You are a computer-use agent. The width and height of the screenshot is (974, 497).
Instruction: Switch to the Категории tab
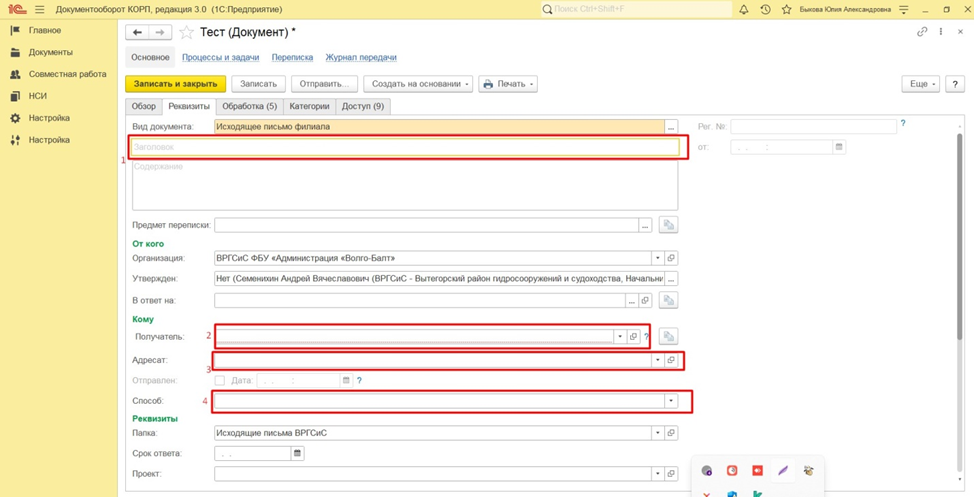coord(309,106)
